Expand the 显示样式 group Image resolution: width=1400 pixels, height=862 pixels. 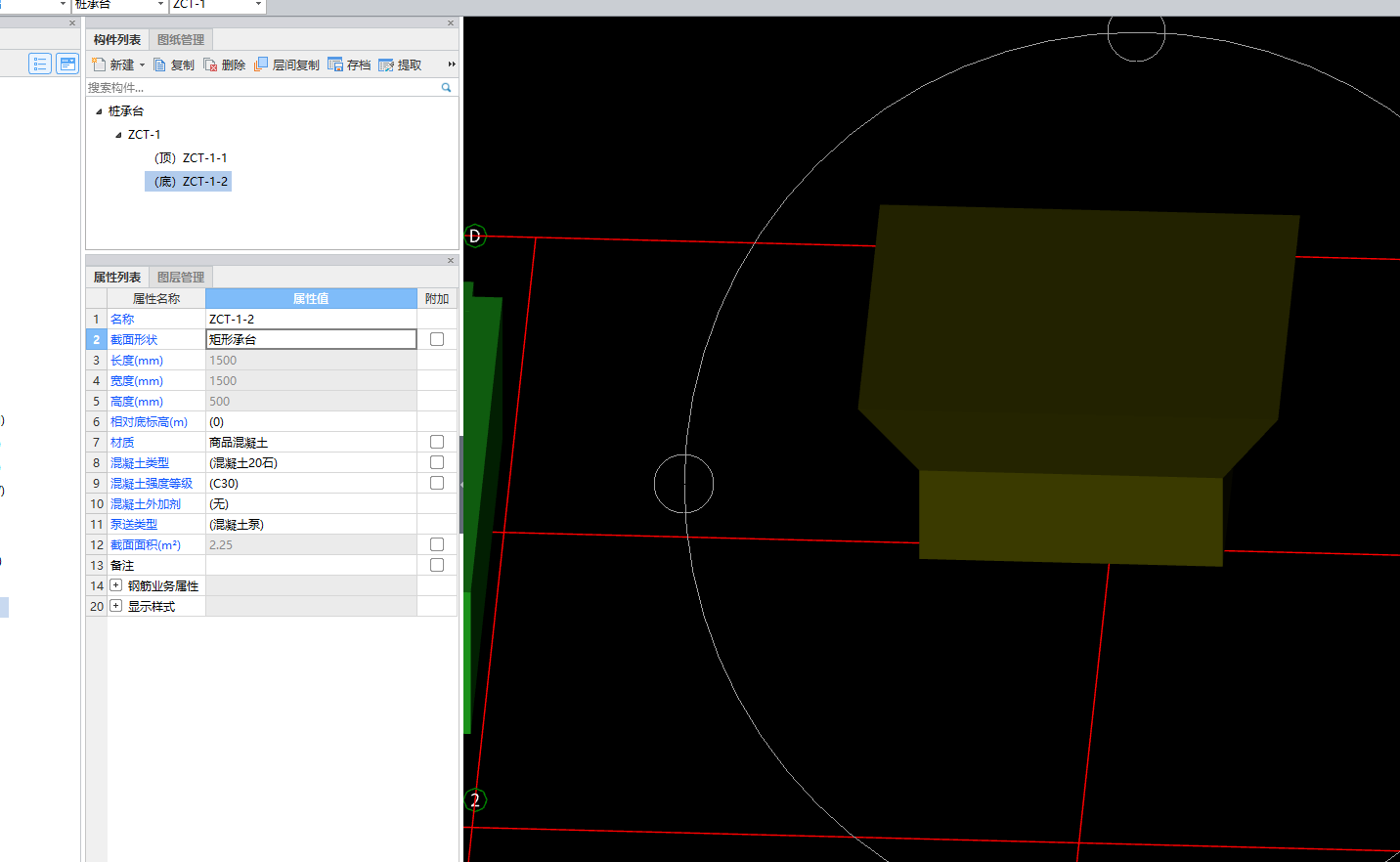click(x=116, y=606)
